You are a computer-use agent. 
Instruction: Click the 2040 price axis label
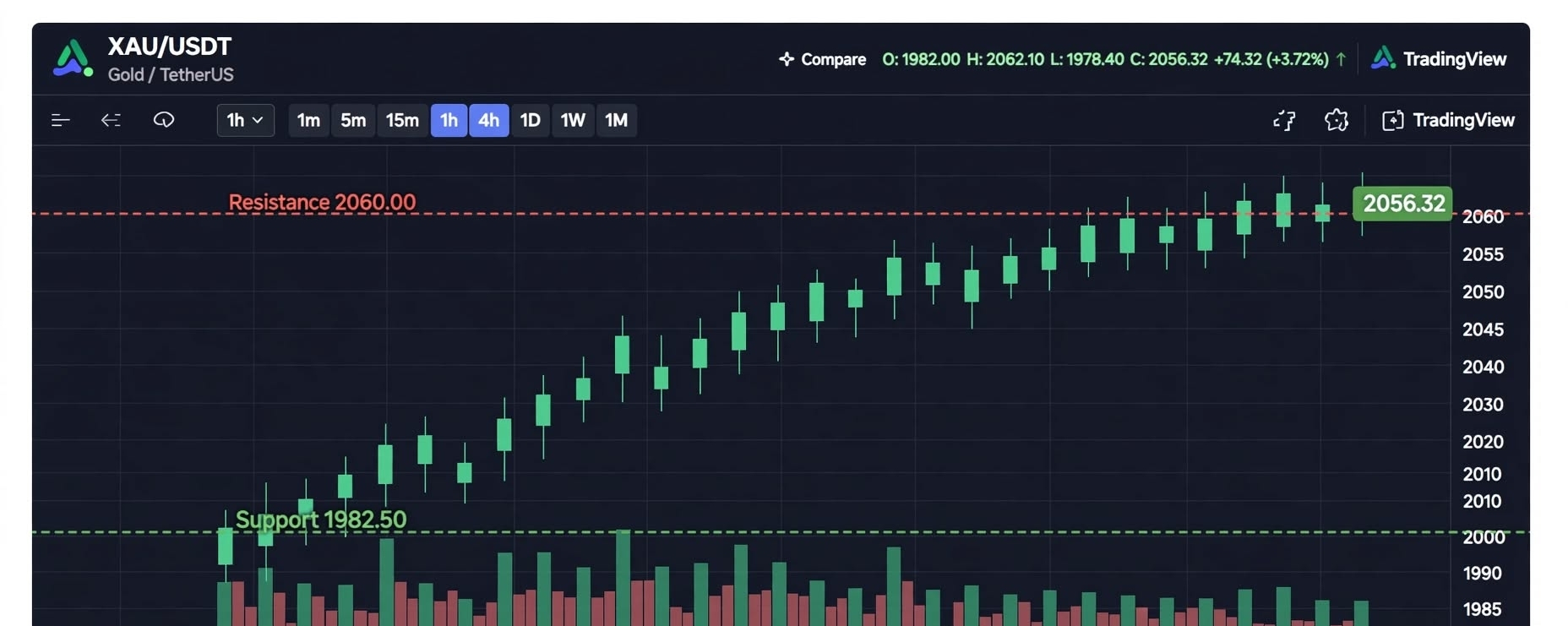1483,367
